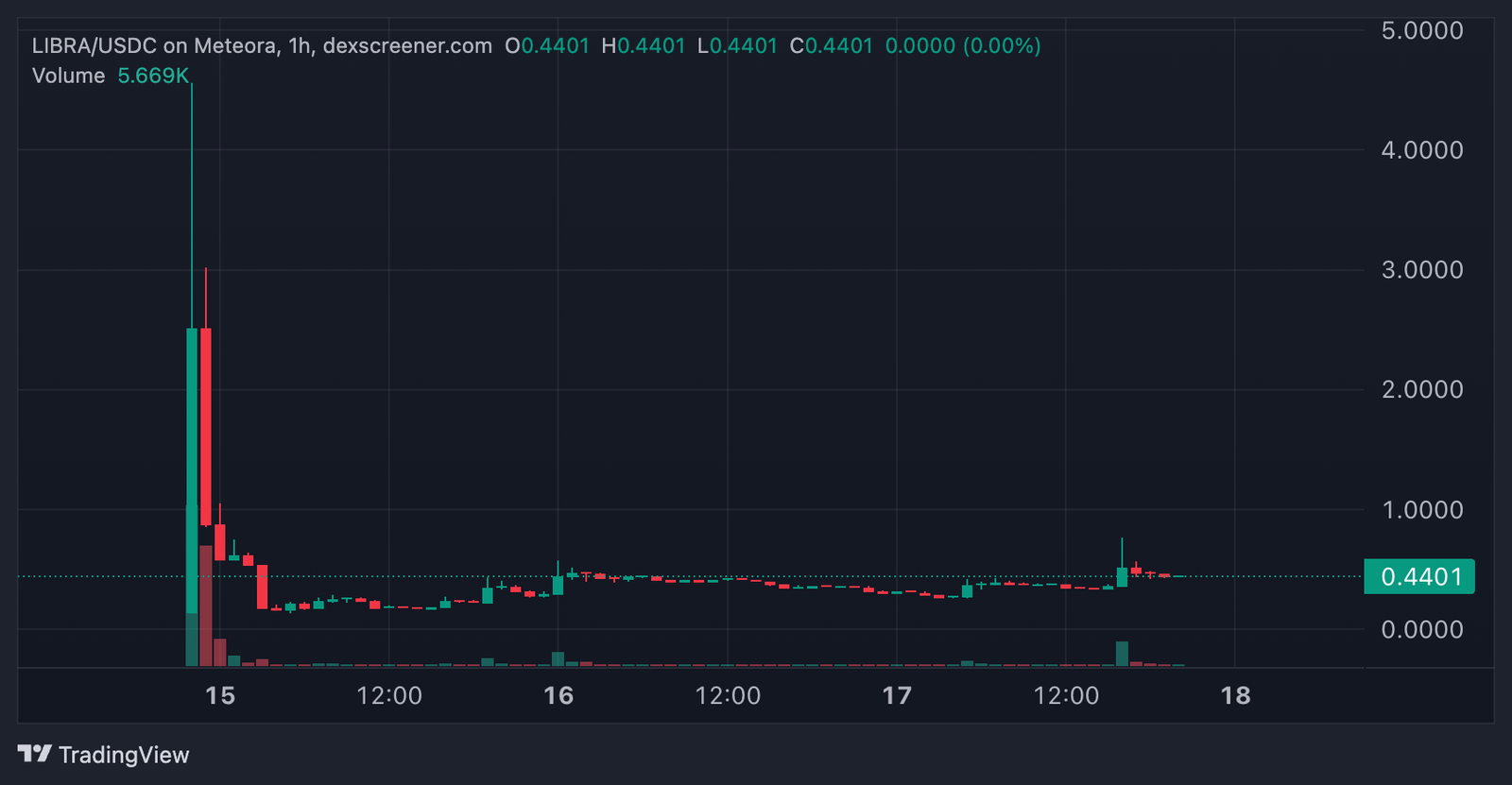Click the 3.0000 price axis label
The height and width of the screenshot is (785, 1512).
point(1421,270)
